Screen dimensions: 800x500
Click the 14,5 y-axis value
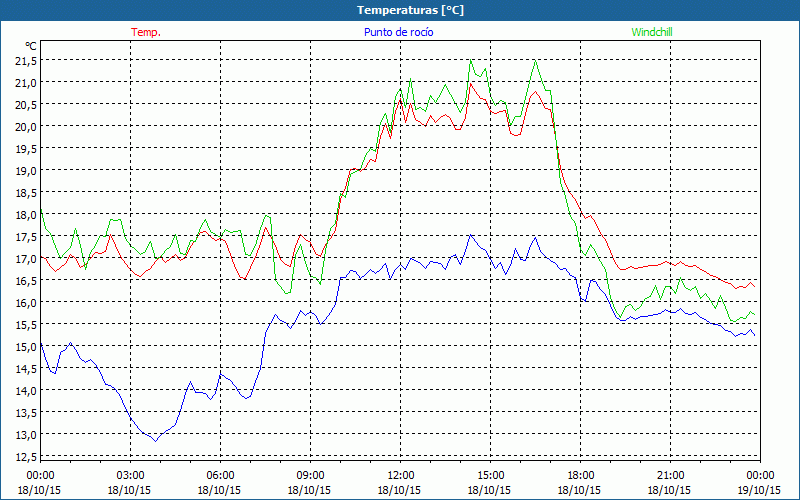pyautogui.click(x=26, y=368)
